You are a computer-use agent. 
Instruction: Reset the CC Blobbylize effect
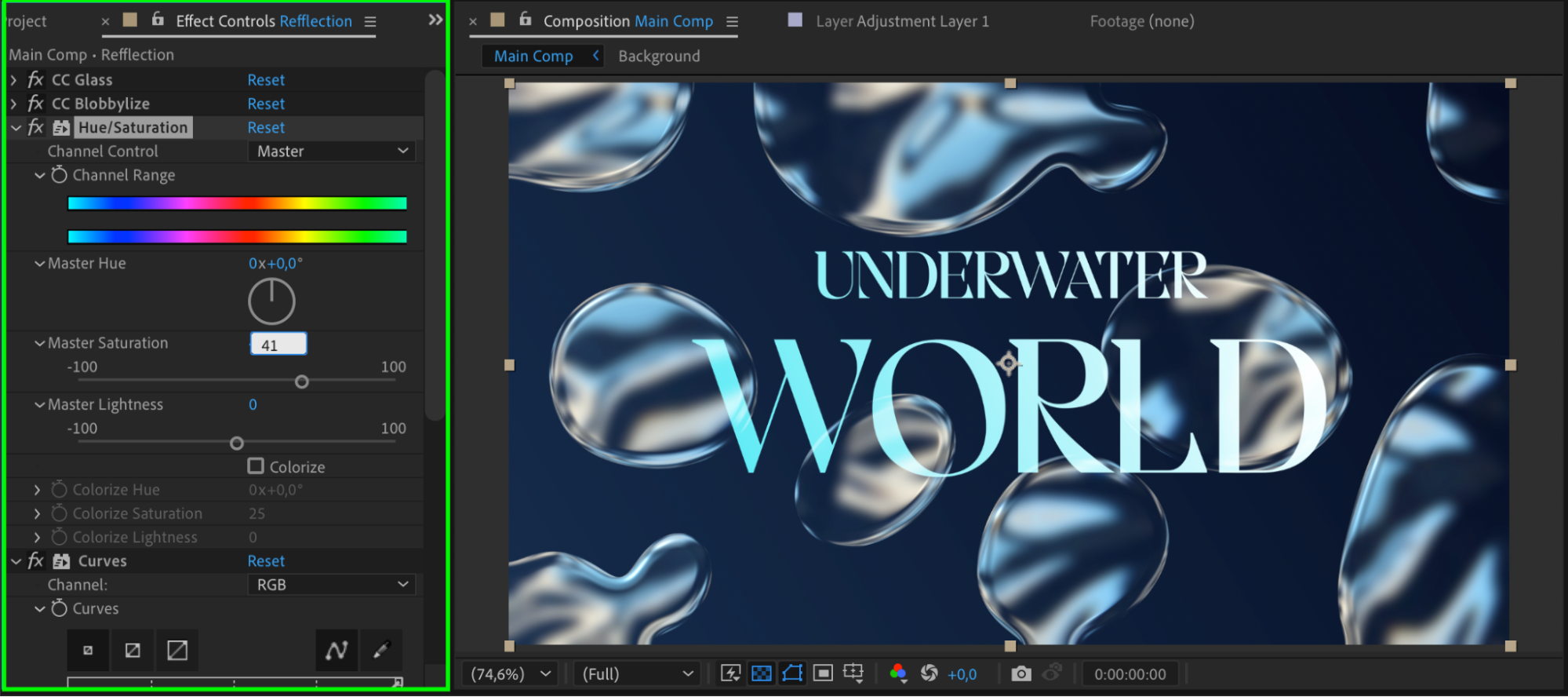266,104
